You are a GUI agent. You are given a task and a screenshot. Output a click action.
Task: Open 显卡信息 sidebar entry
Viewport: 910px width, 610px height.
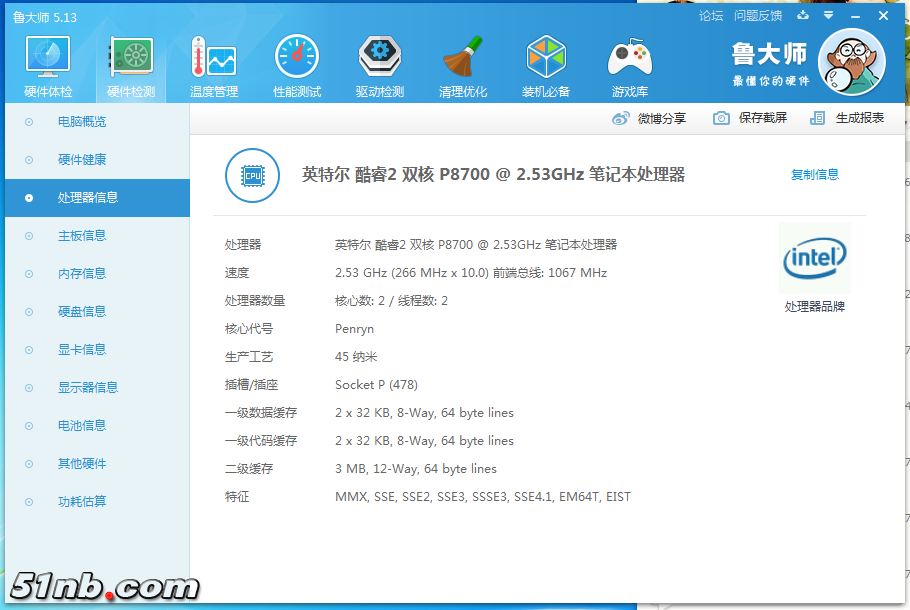(82, 350)
